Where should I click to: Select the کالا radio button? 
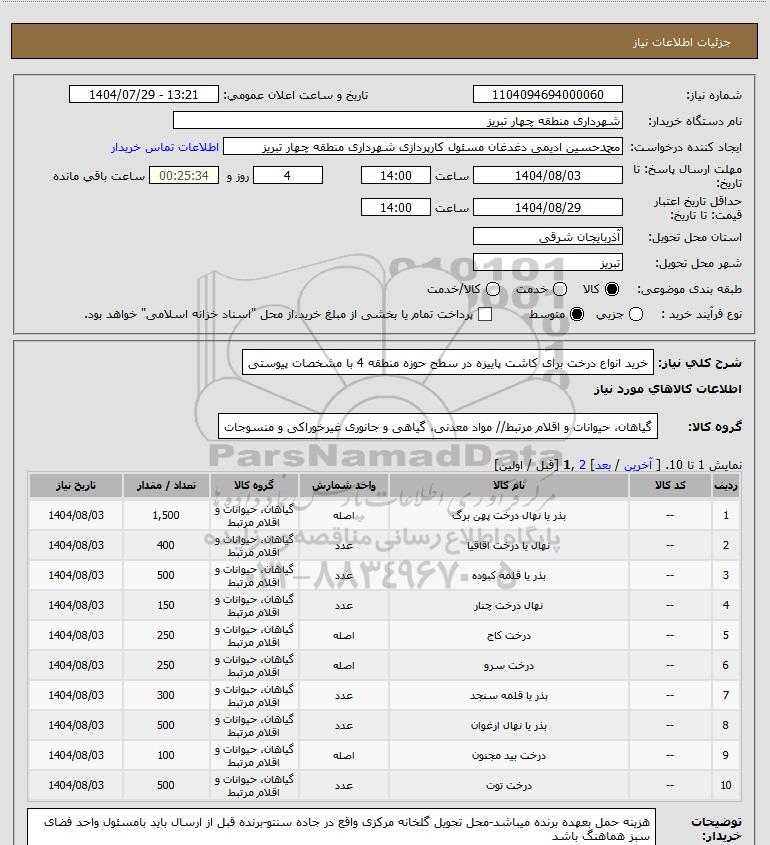point(612,289)
